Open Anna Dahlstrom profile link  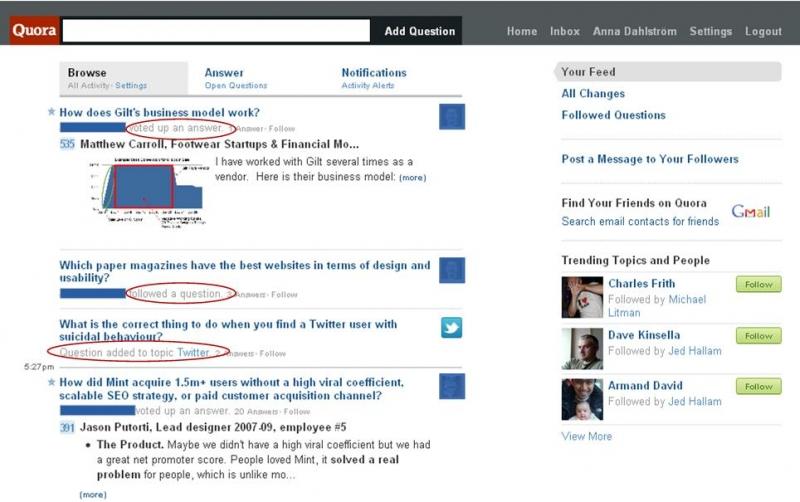[635, 31]
